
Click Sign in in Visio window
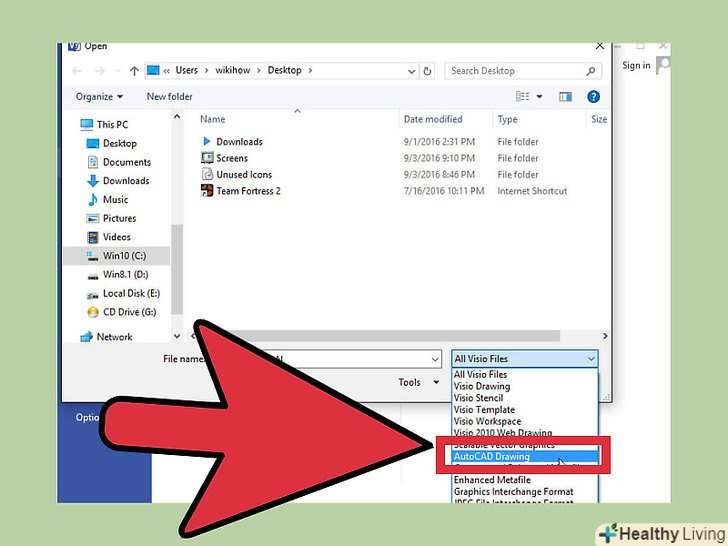click(636, 65)
